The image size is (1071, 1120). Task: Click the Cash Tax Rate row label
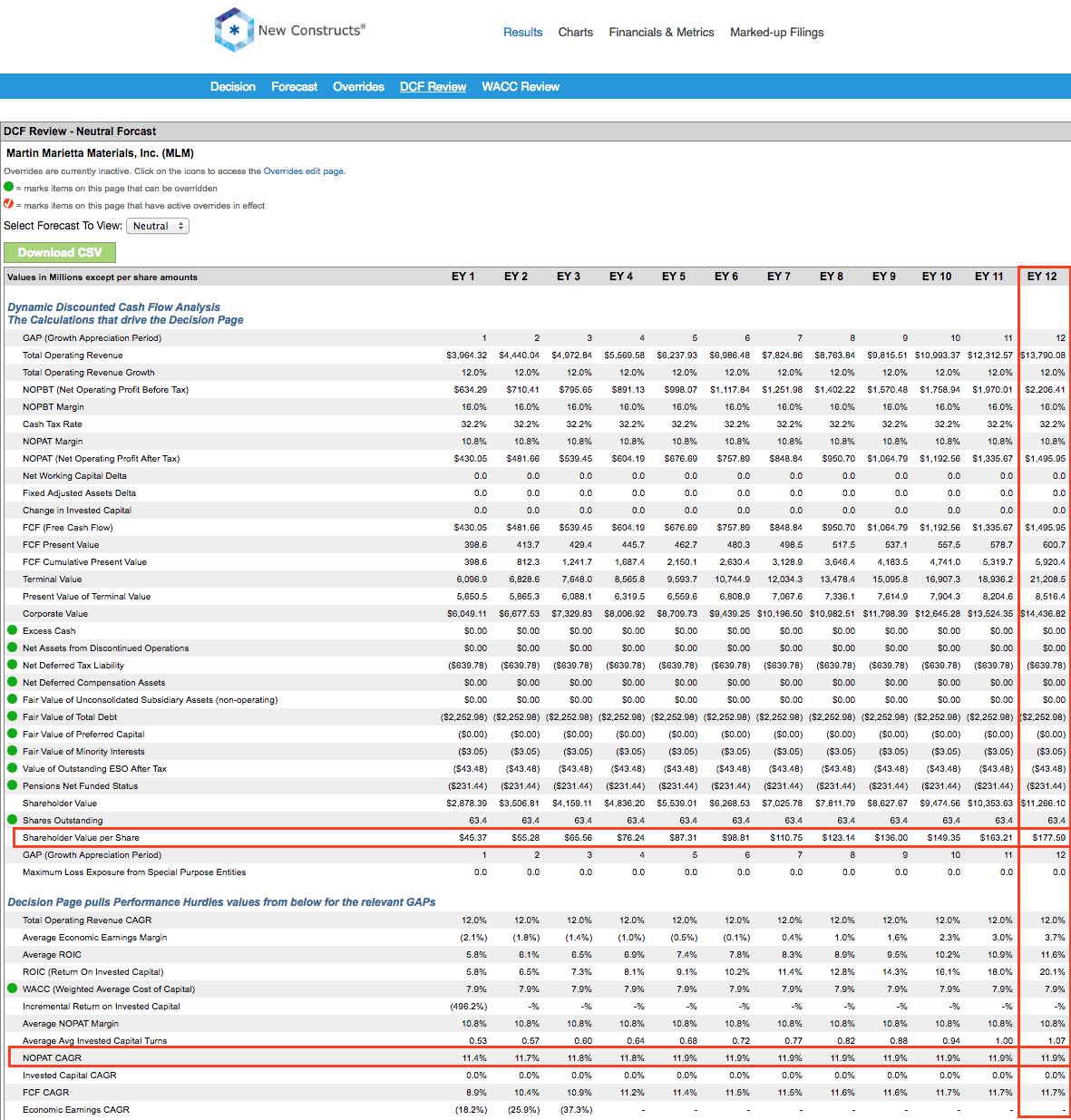53,424
